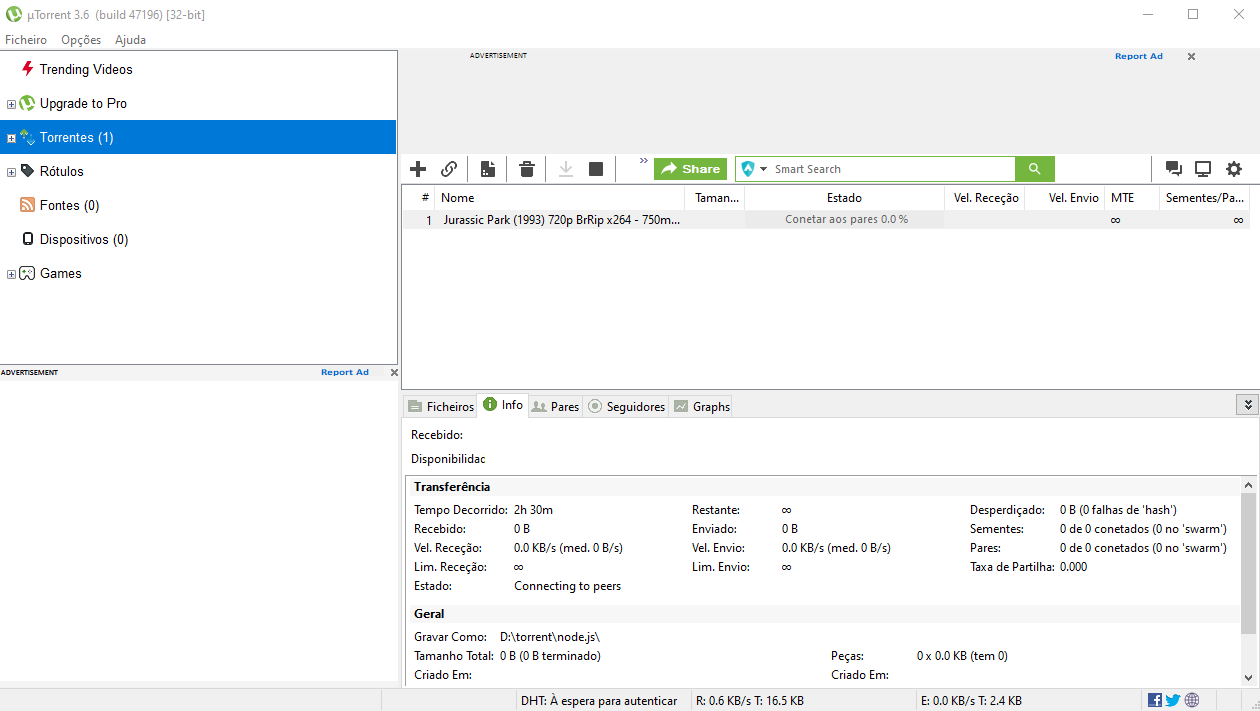Click the scrollbar down arrow in info pane

pos(1248,677)
